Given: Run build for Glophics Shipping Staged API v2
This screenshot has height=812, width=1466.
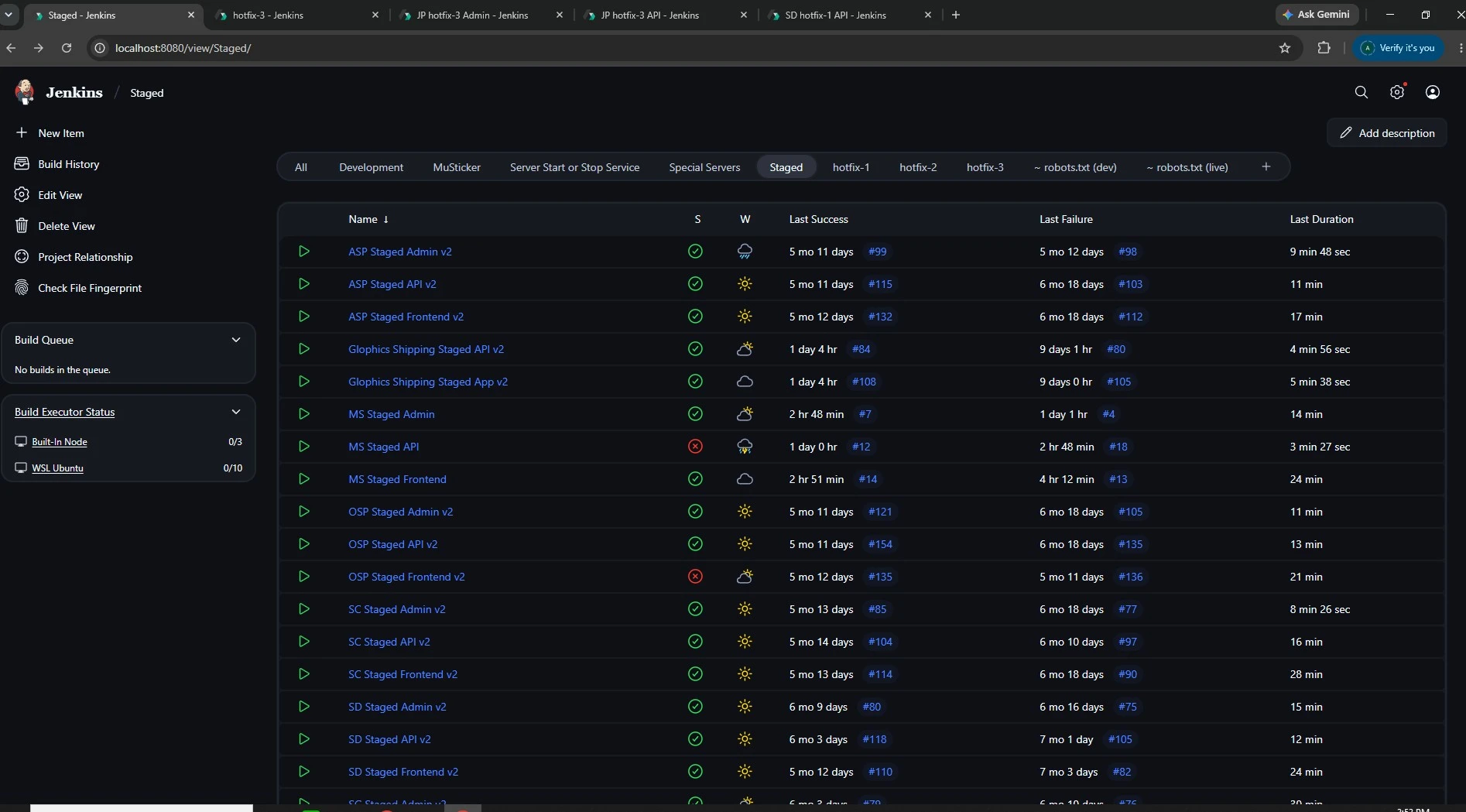Looking at the screenshot, I should tap(304, 349).
